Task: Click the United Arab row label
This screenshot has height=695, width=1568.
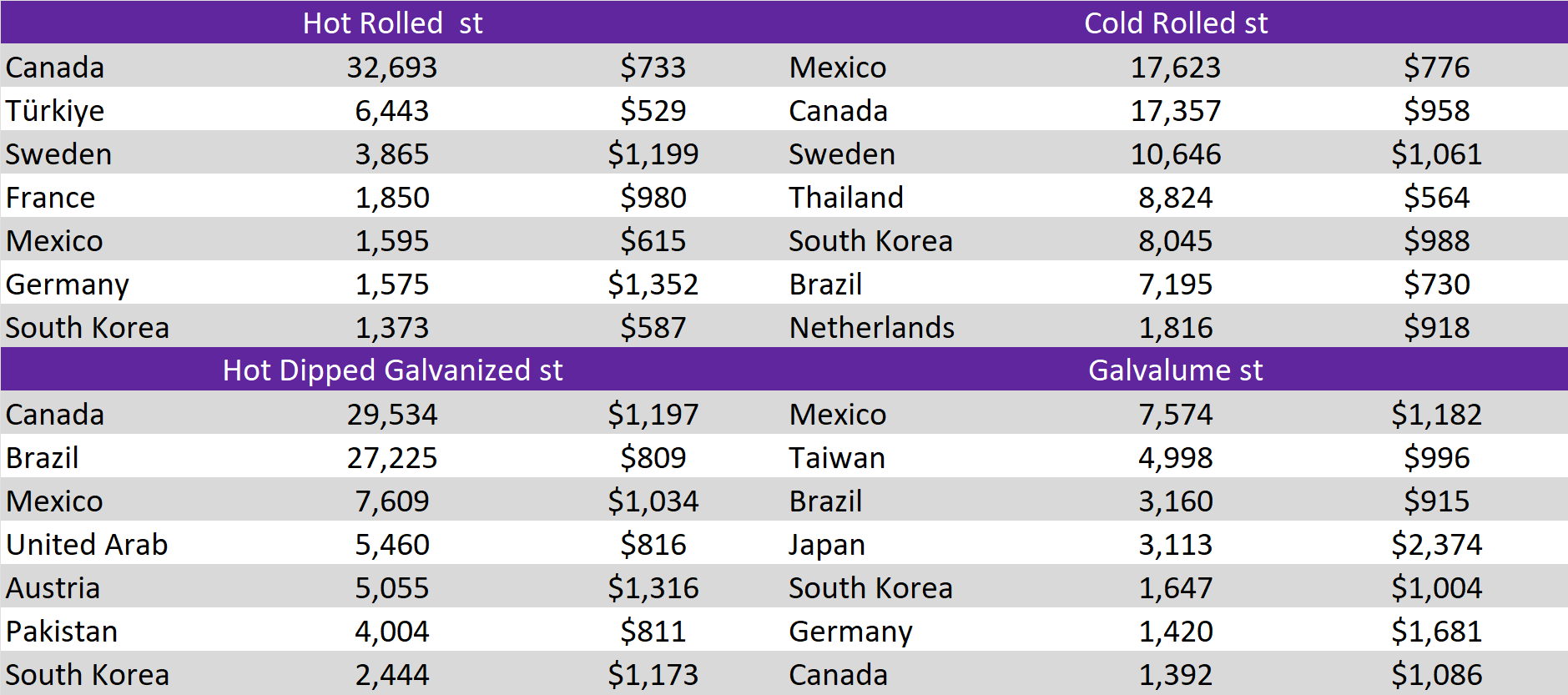Action: [x=87, y=544]
